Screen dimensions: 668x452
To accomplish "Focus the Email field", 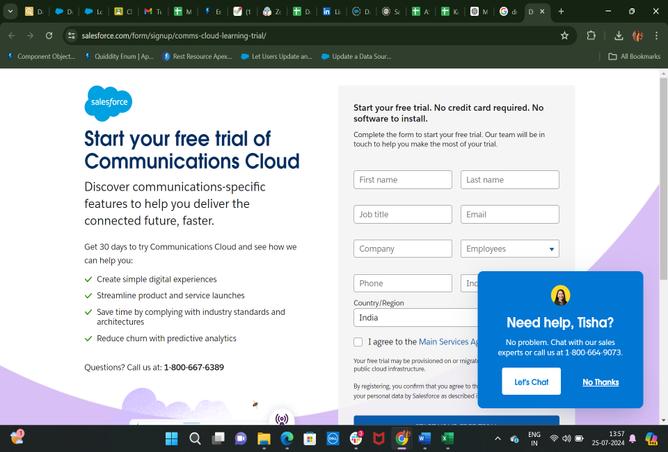I will point(510,214).
